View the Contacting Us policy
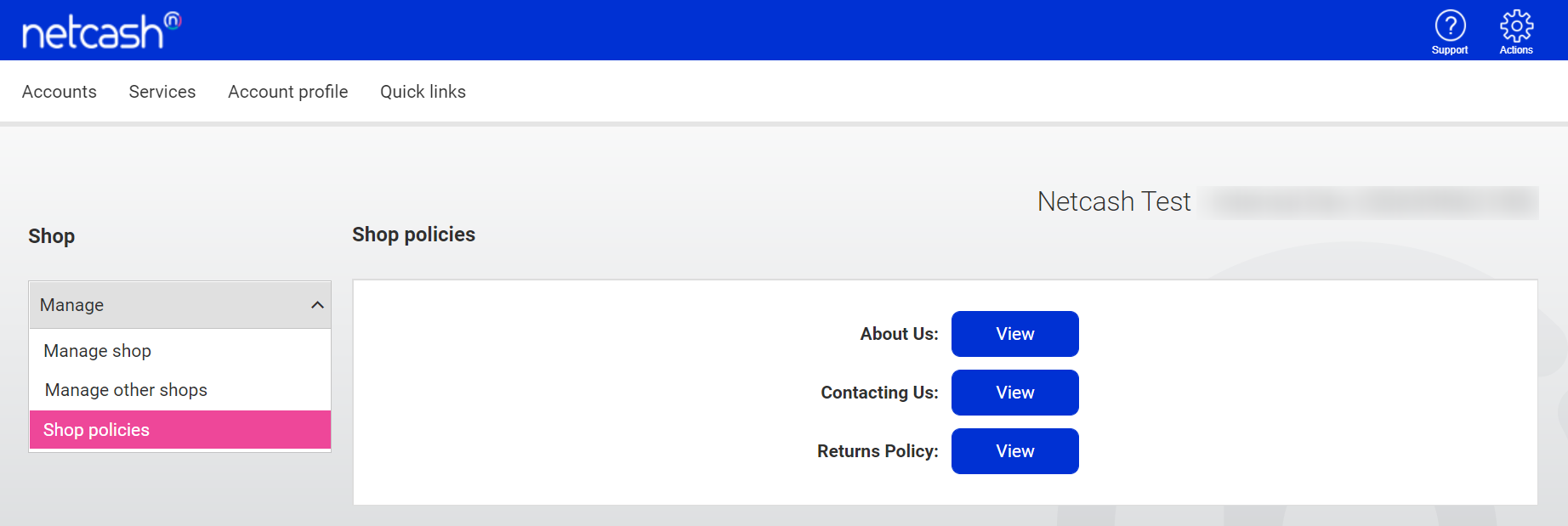Screen dimensions: 1568x526 1015,393
